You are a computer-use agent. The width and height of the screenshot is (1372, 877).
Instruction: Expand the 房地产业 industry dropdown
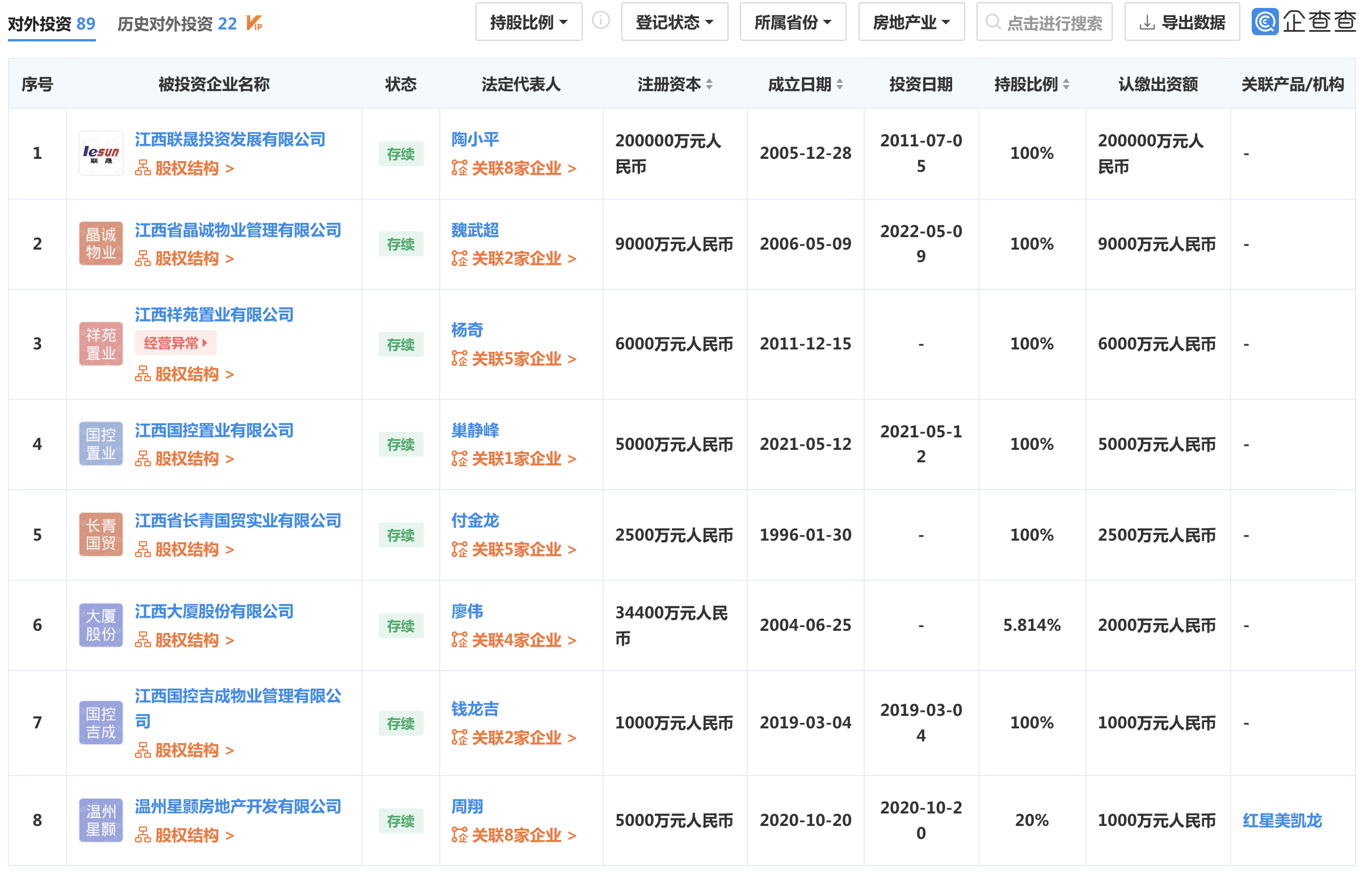pos(912,22)
